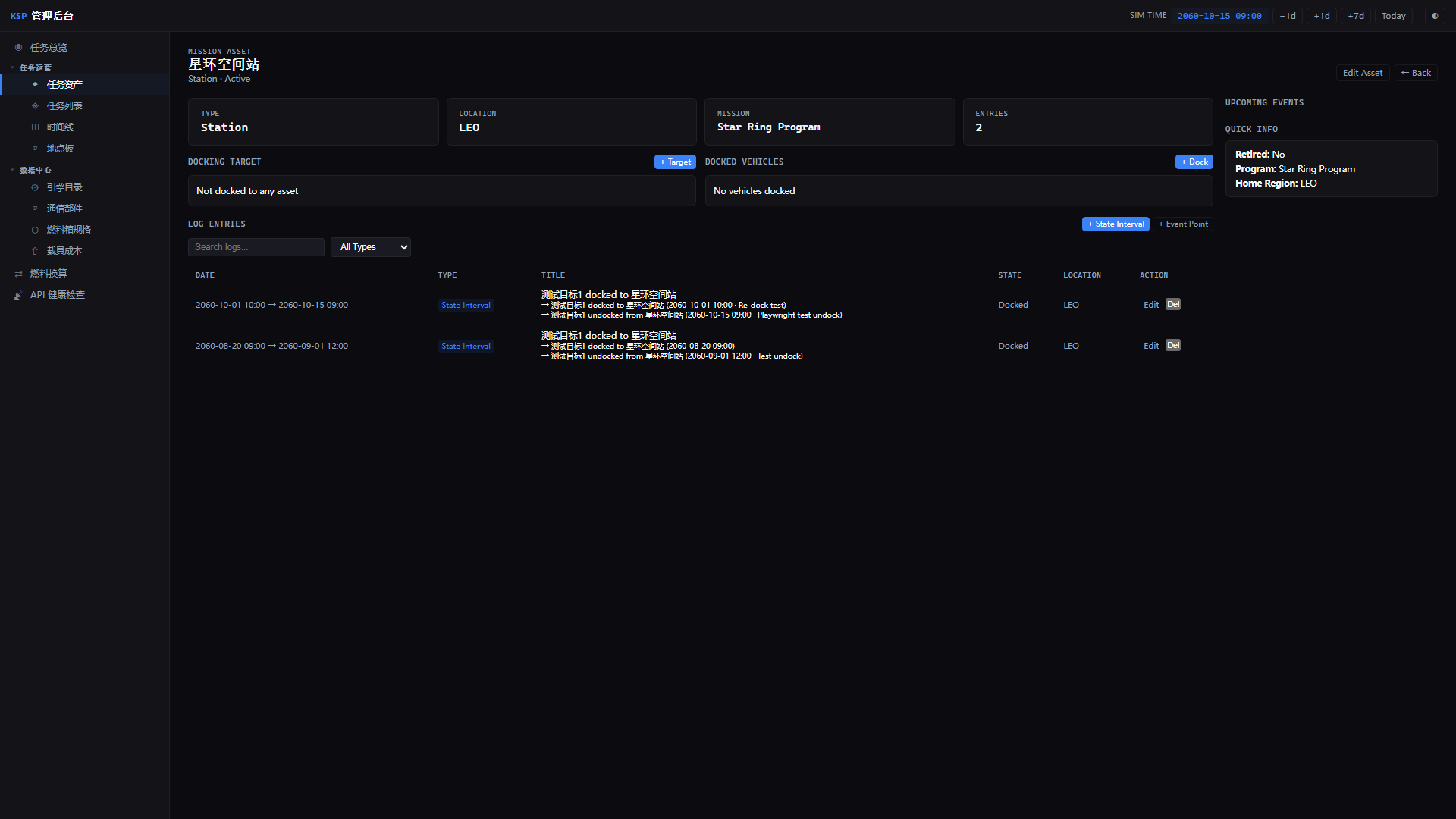Delete the 2060-10-01 log entry

pos(1173,305)
